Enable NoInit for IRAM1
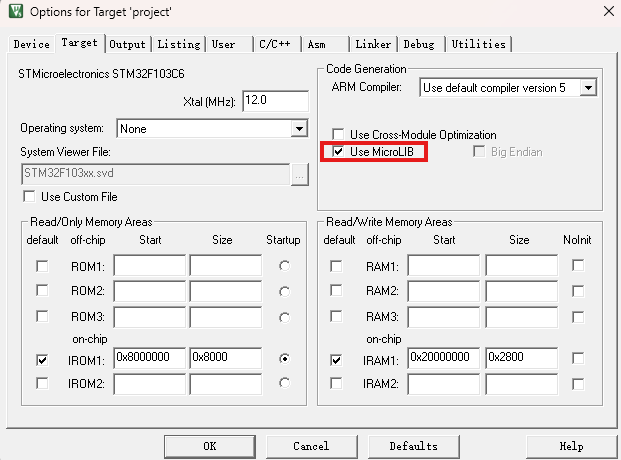 [578, 358]
